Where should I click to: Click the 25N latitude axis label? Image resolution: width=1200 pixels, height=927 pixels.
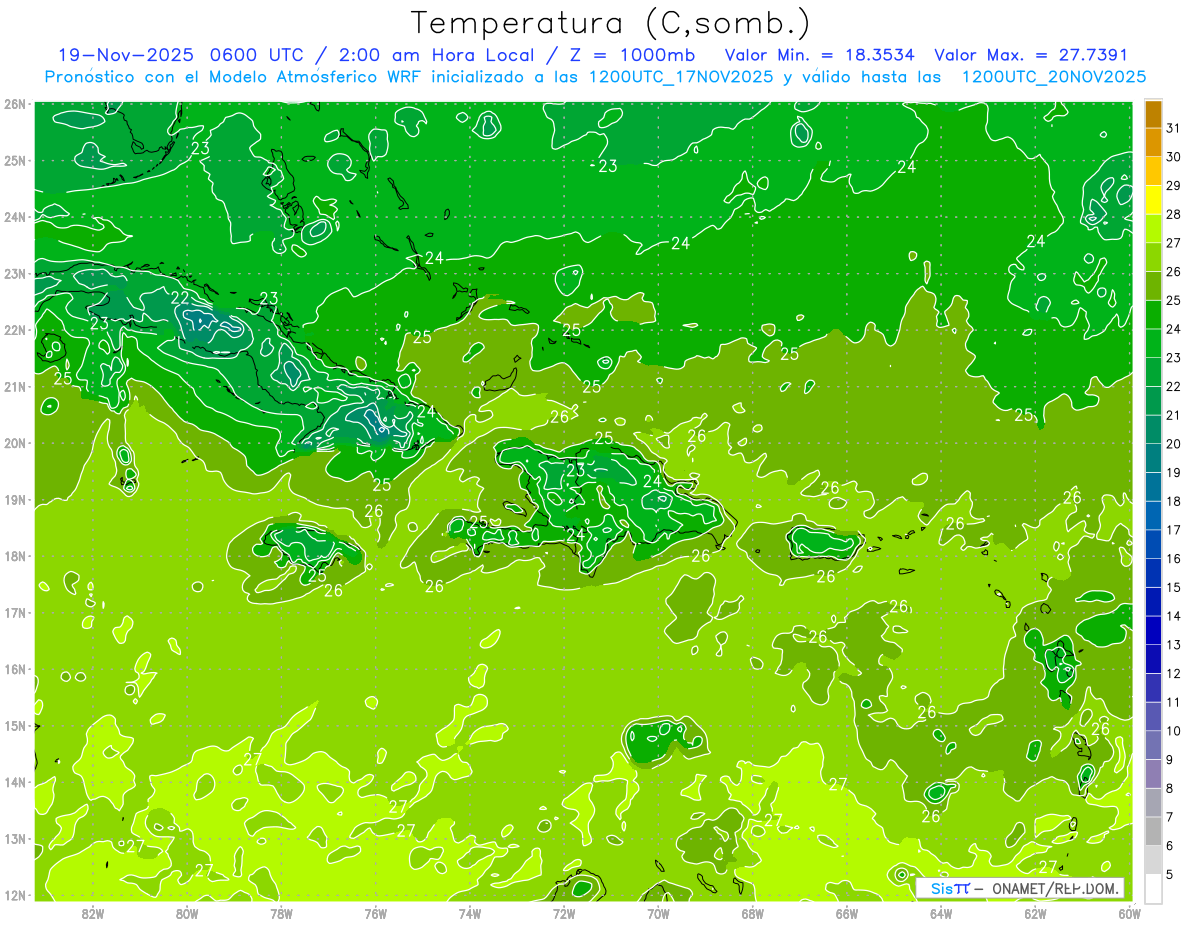pos(15,160)
